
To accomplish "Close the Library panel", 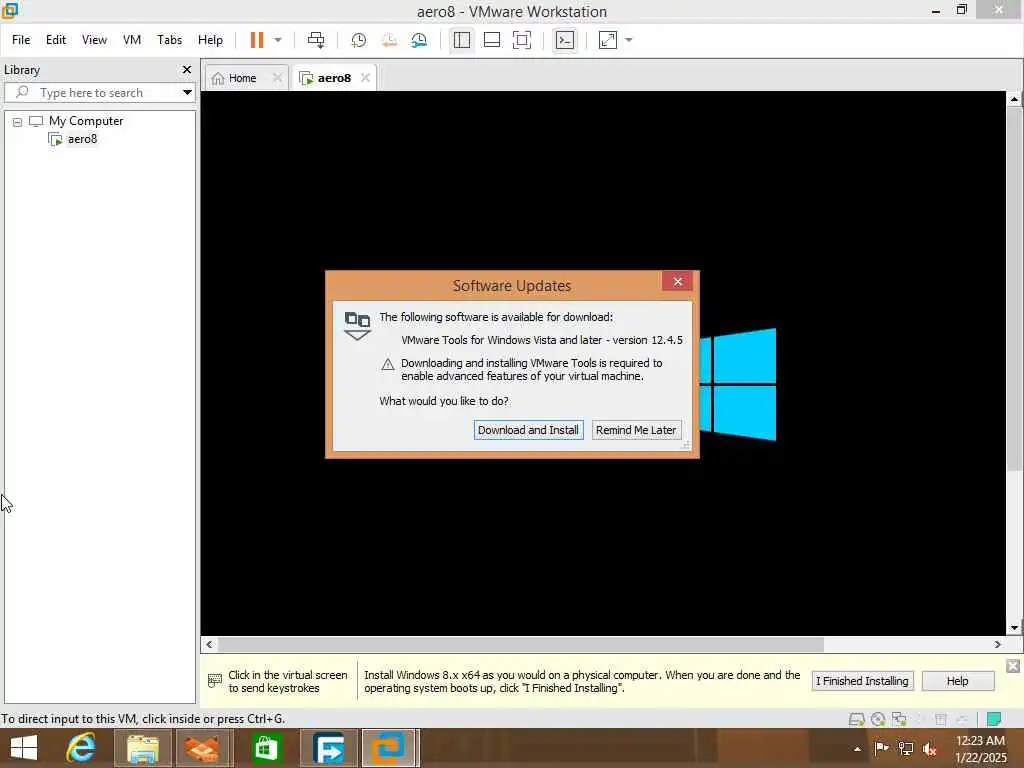I will 187,69.
